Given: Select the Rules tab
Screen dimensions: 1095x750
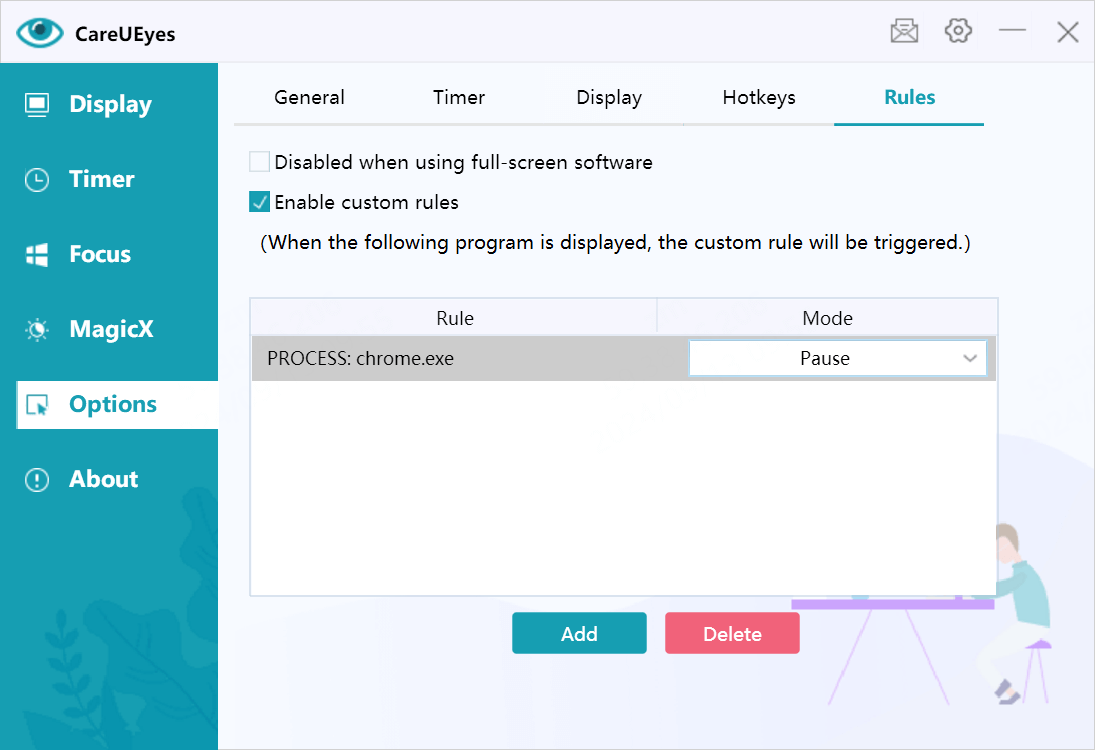Looking at the screenshot, I should pos(909,97).
